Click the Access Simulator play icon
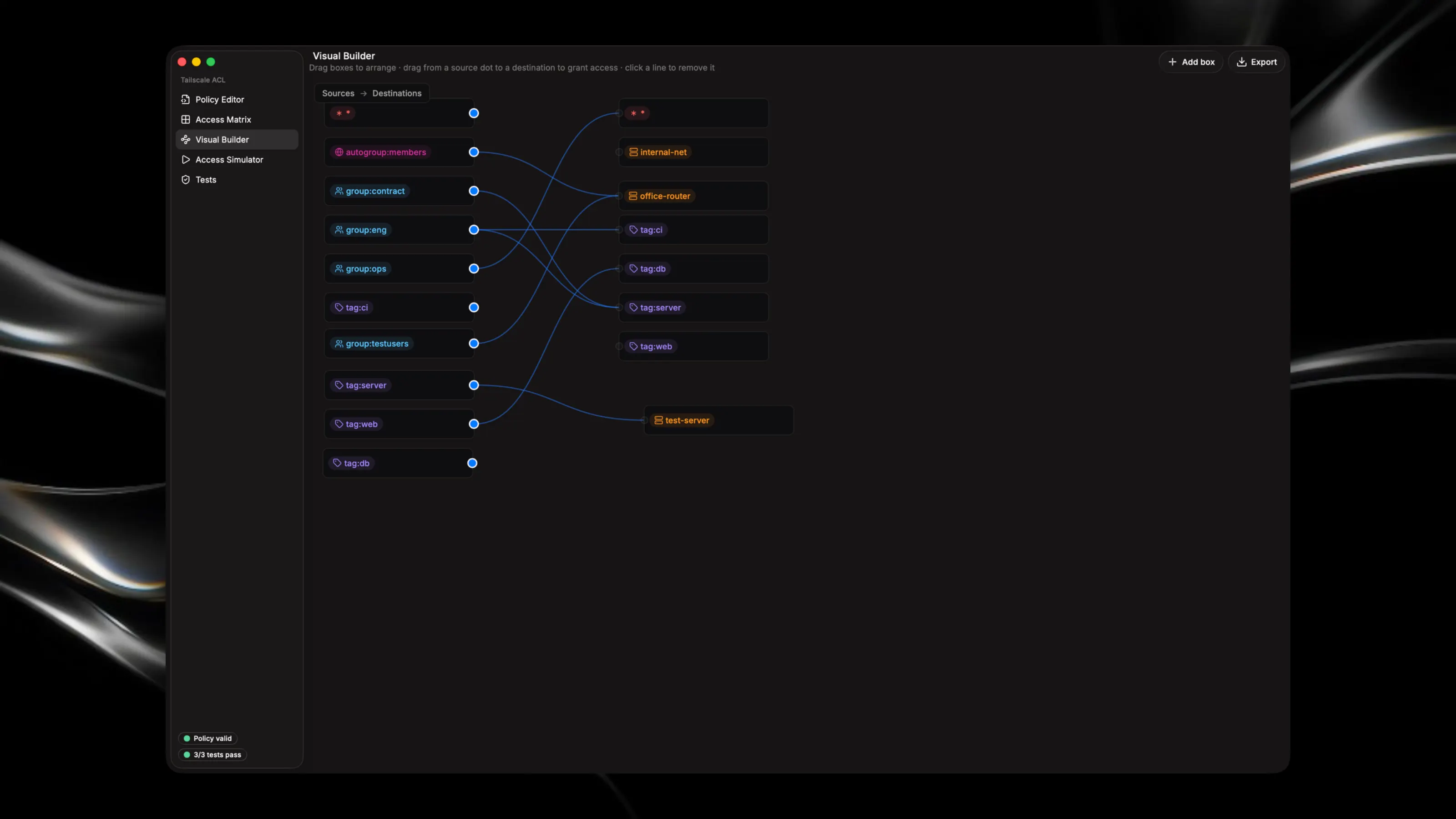This screenshot has width=1456, height=819. (x=185, y=159)
